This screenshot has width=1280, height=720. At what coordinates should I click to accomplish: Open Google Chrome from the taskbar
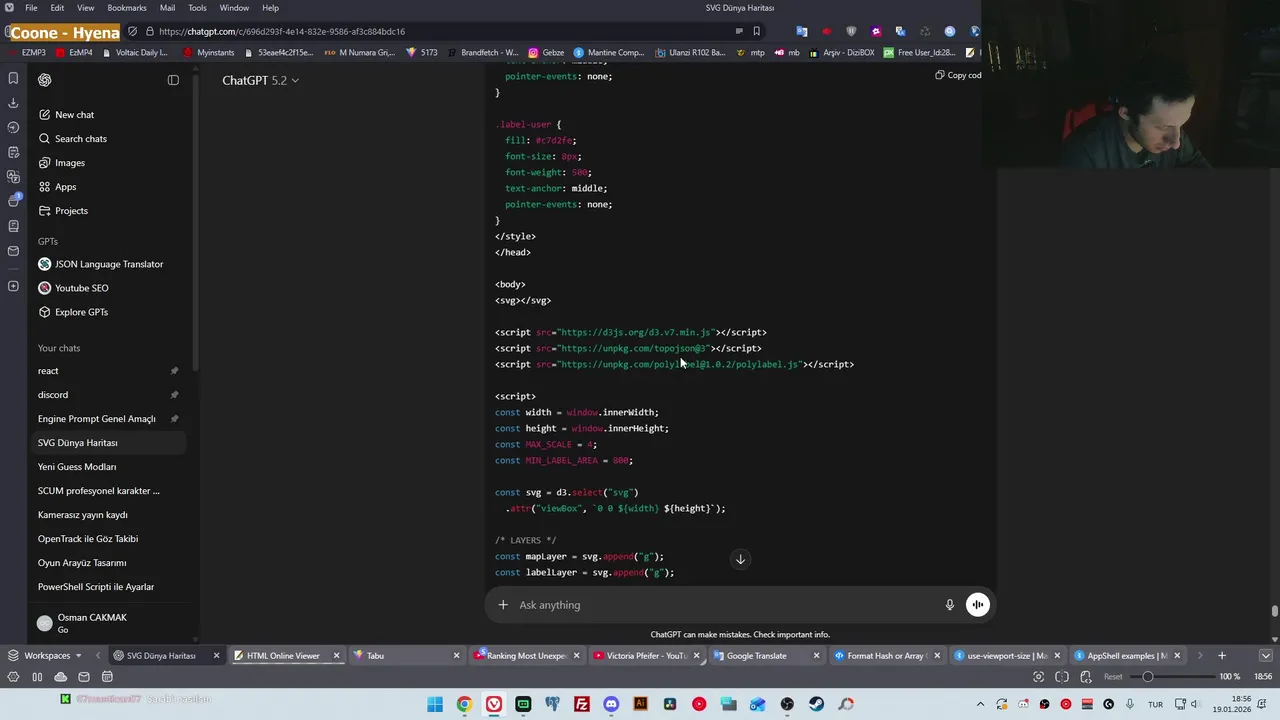click(x=464, y=704)
